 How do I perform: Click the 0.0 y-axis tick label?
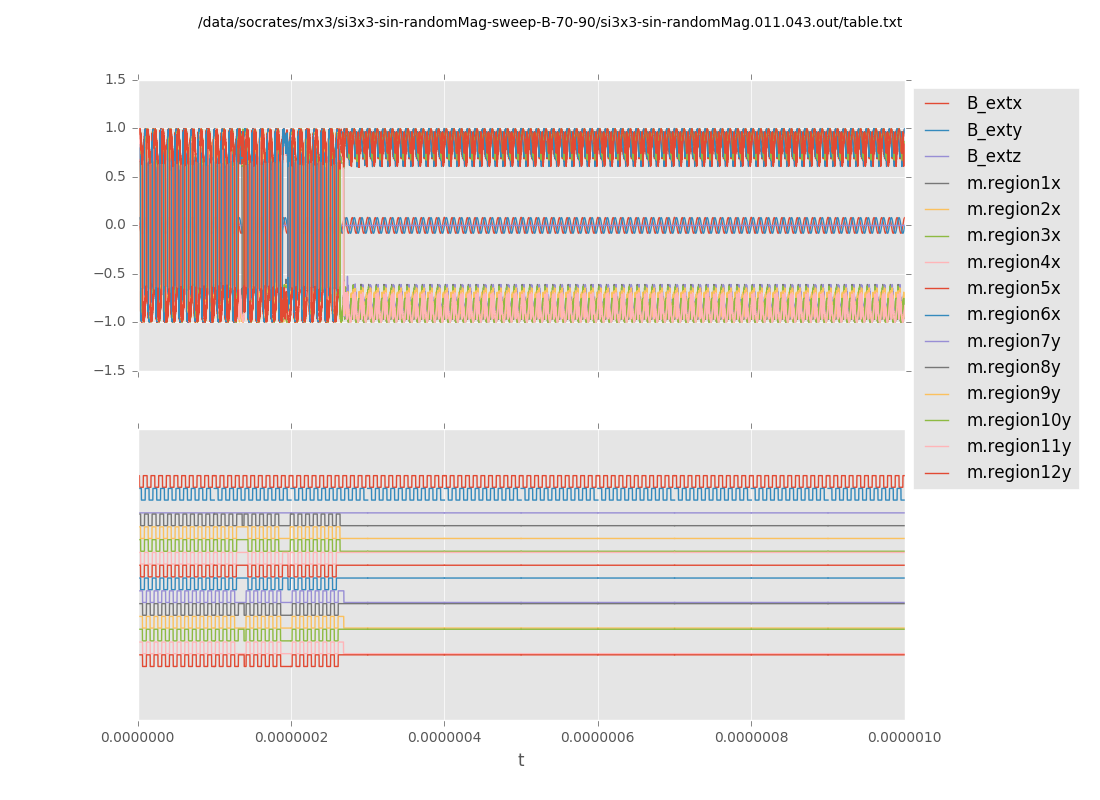(x=115, y=225)
